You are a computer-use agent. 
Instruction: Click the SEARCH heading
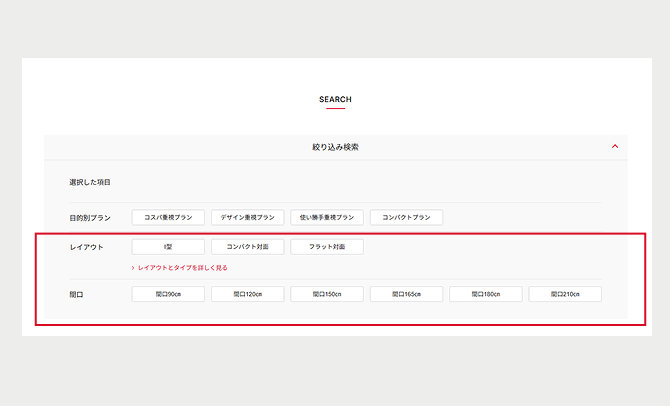point(335,99)
